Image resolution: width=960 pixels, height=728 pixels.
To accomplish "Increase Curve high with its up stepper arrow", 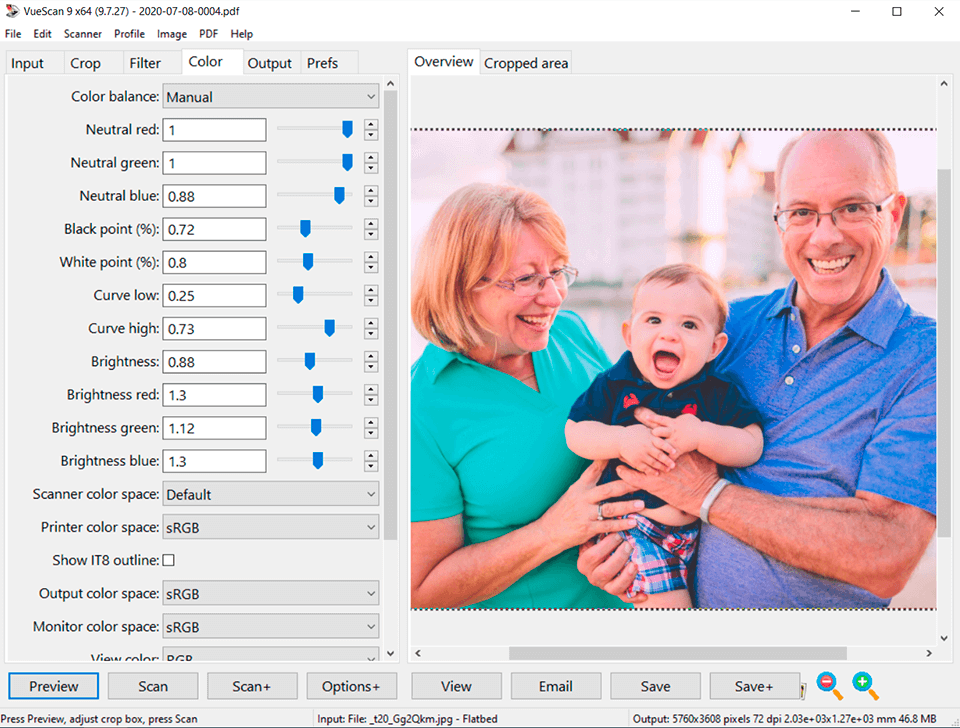I will pos(370,323).
